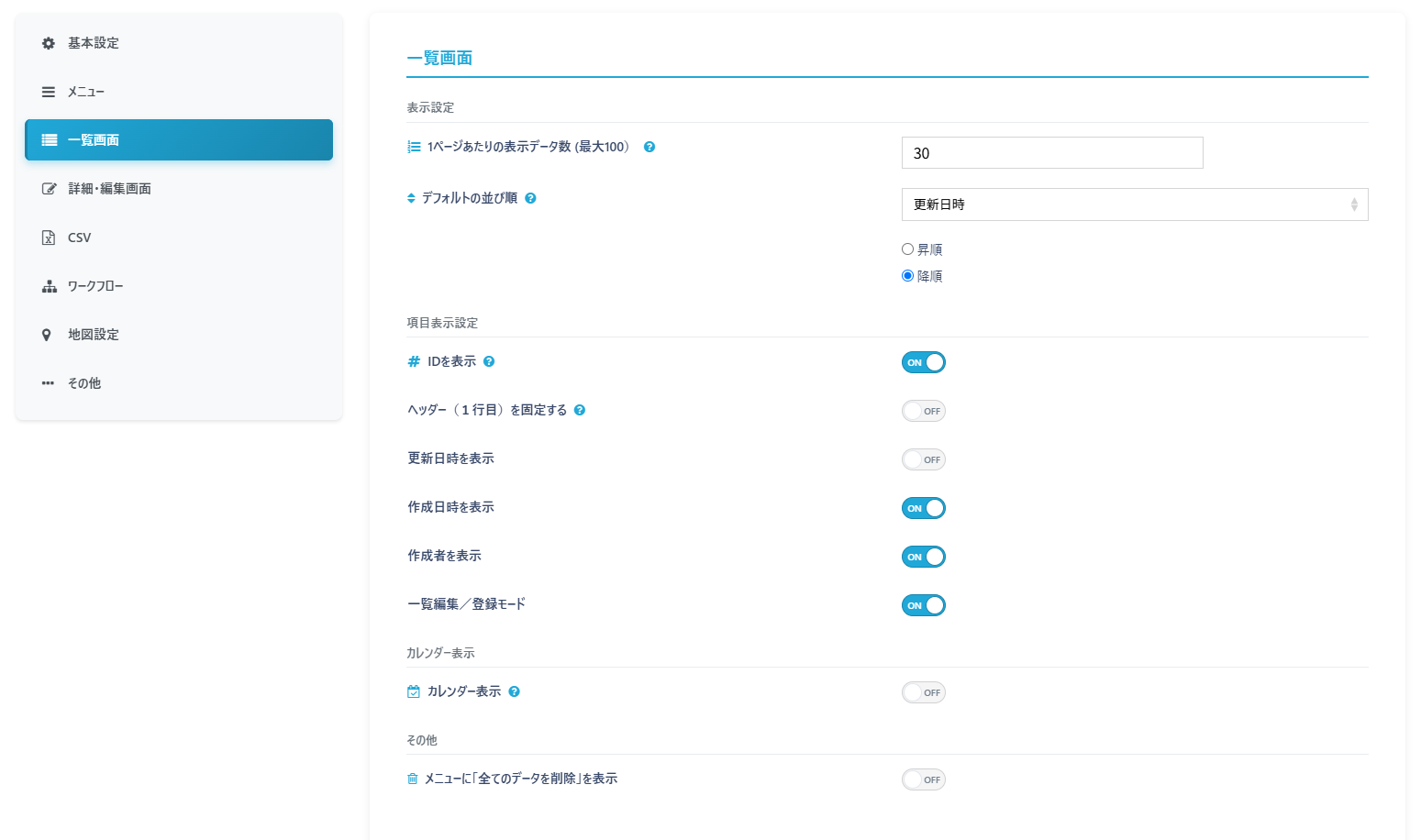Image resolution: width=1421 pixels, height=840 pixels.
Task: Click help icon for ヘッダー（1行目）を固定する
Action: (580, 410)
